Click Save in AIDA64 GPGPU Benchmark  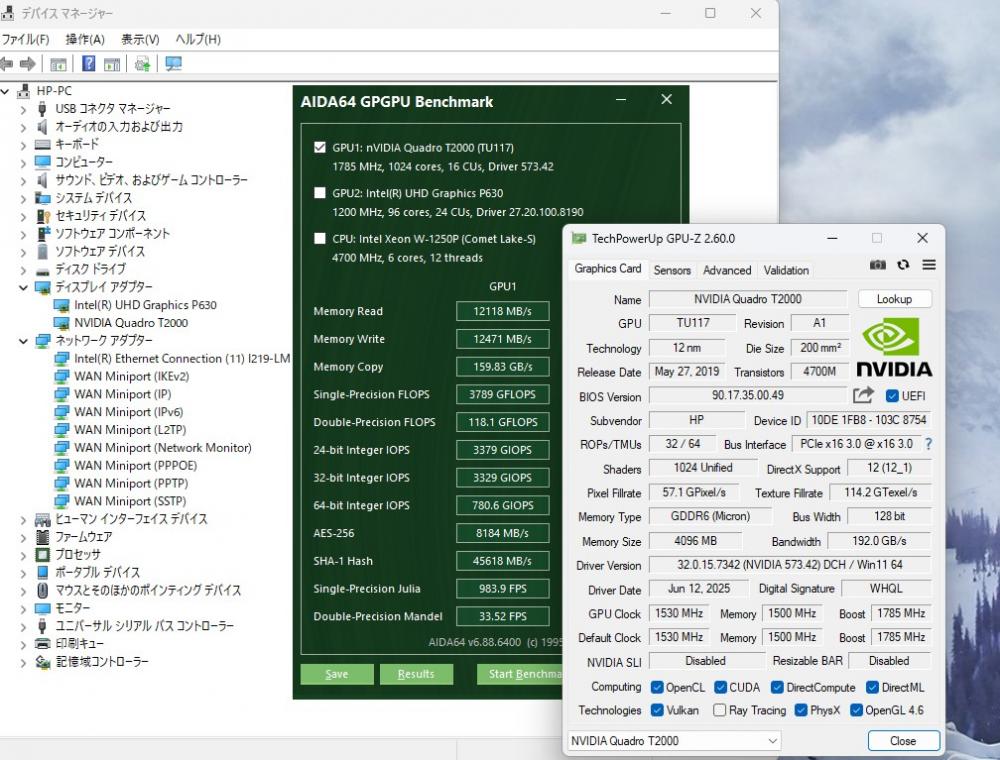pyautogui.click(x=337, y=674)
